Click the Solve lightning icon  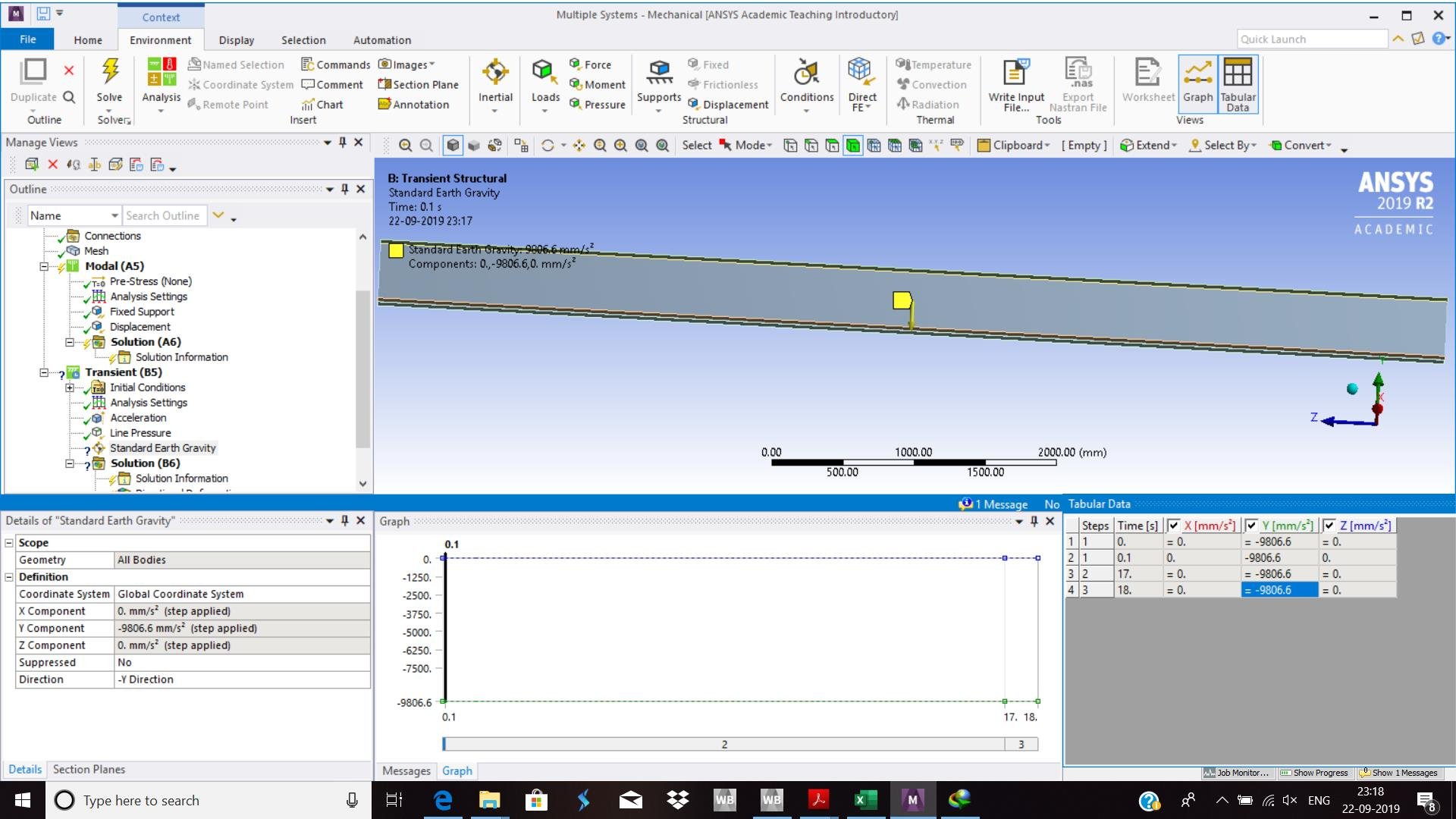[110, 71]
